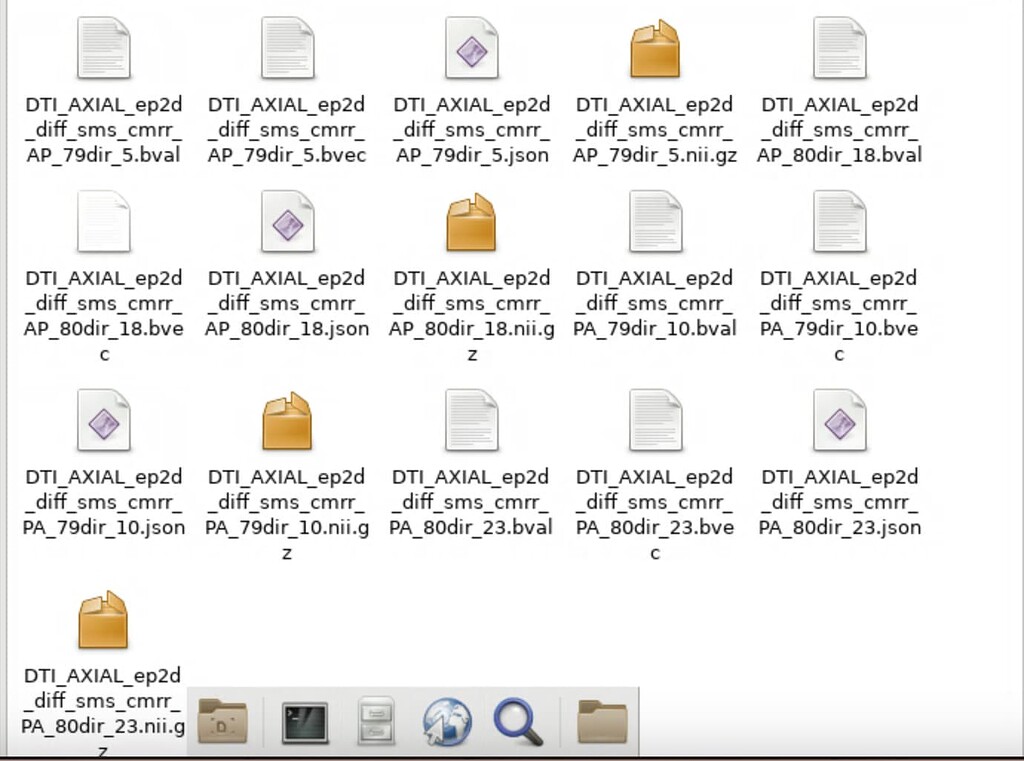This screenshot has height=761, width=1024.
Task: Open the PA_80dir_23.bval file
Action: tap(472, 420)
